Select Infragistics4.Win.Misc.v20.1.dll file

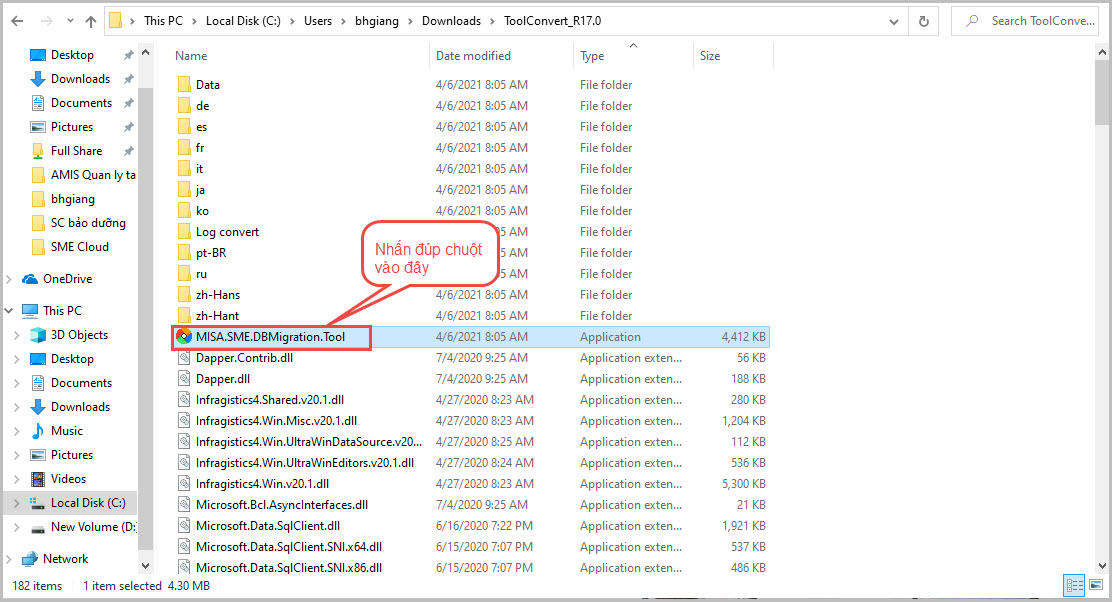pyautogui.click(x=471, y=421)
